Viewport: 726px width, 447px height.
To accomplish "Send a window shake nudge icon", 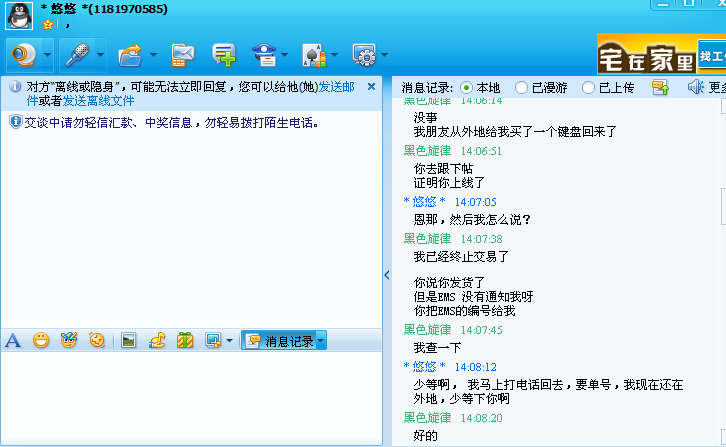I will tap(97, 340).
